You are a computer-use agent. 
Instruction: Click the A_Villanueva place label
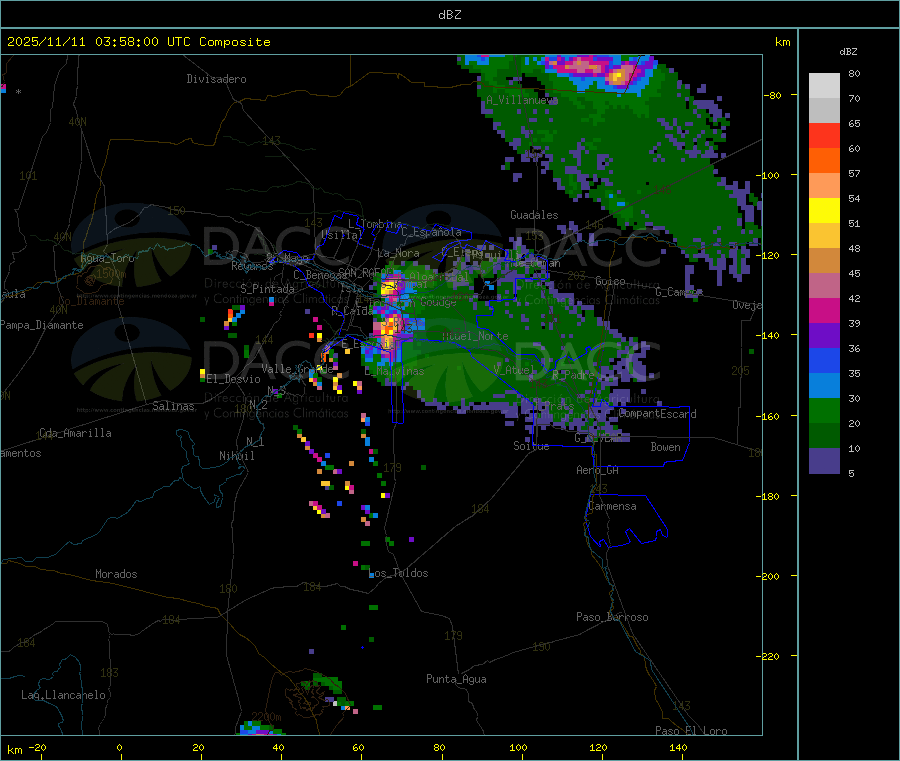click(522, 100)
